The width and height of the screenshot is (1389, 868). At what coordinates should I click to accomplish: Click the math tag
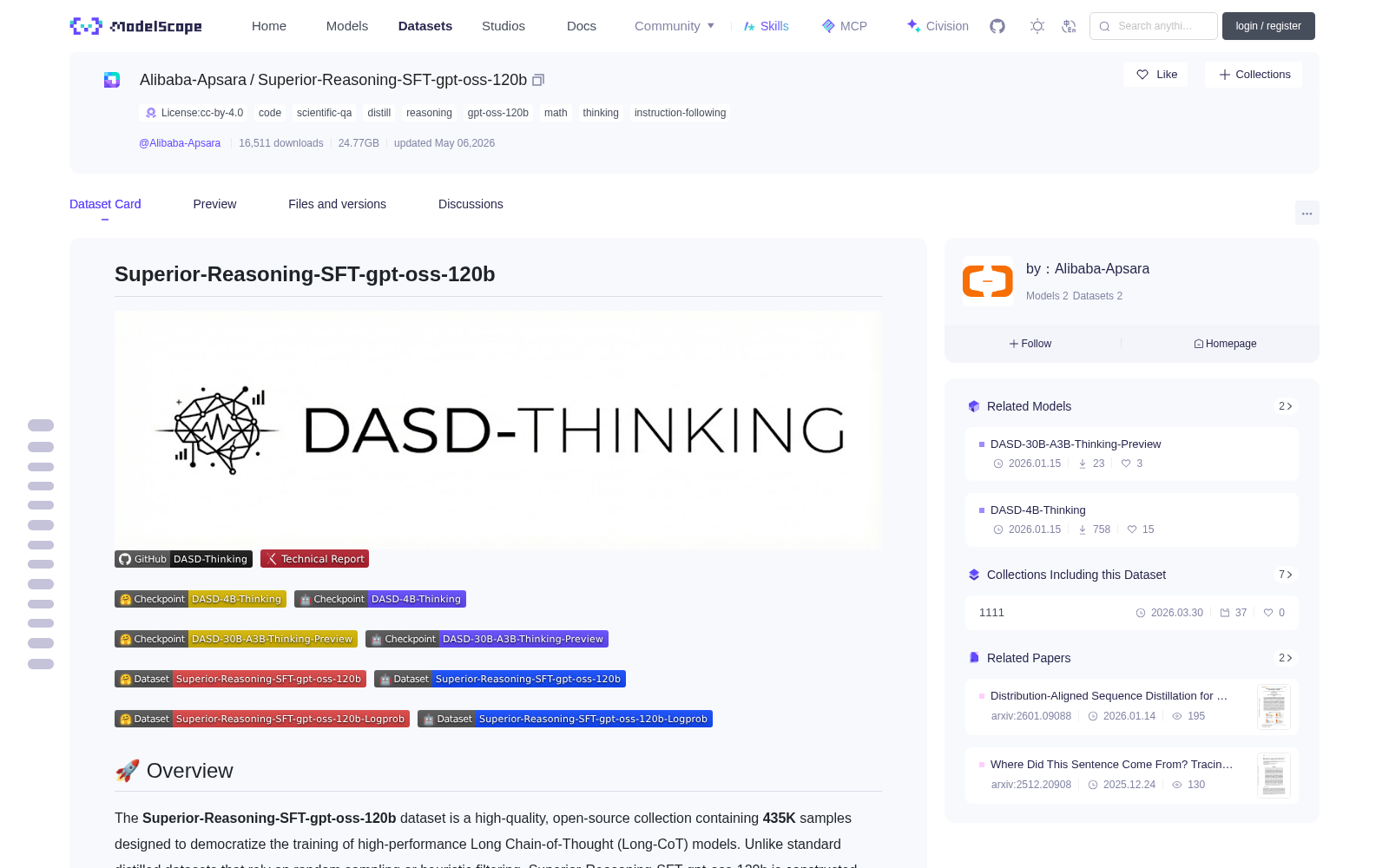pos(556,113)
